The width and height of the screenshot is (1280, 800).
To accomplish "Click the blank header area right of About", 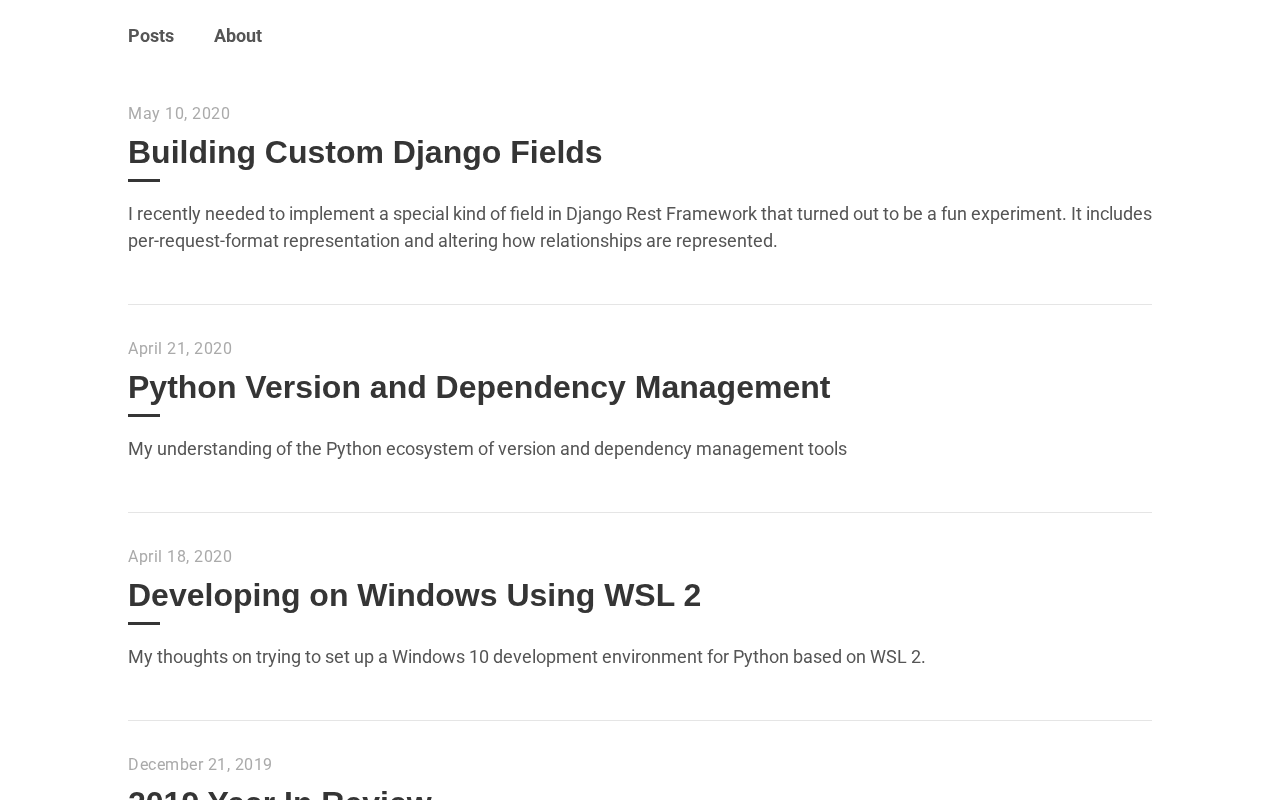I will (700, 36).
